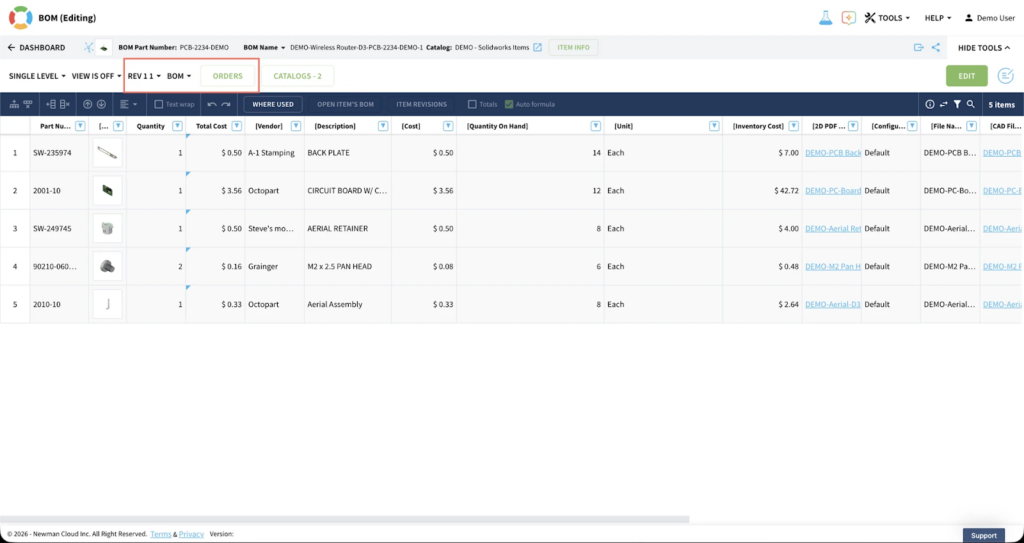The width and height of the screenshot is (1024, 543).
Task: Expand the SINGLE LEVEL dropdown
Action: pyautogui.click(x=37, y=76)
